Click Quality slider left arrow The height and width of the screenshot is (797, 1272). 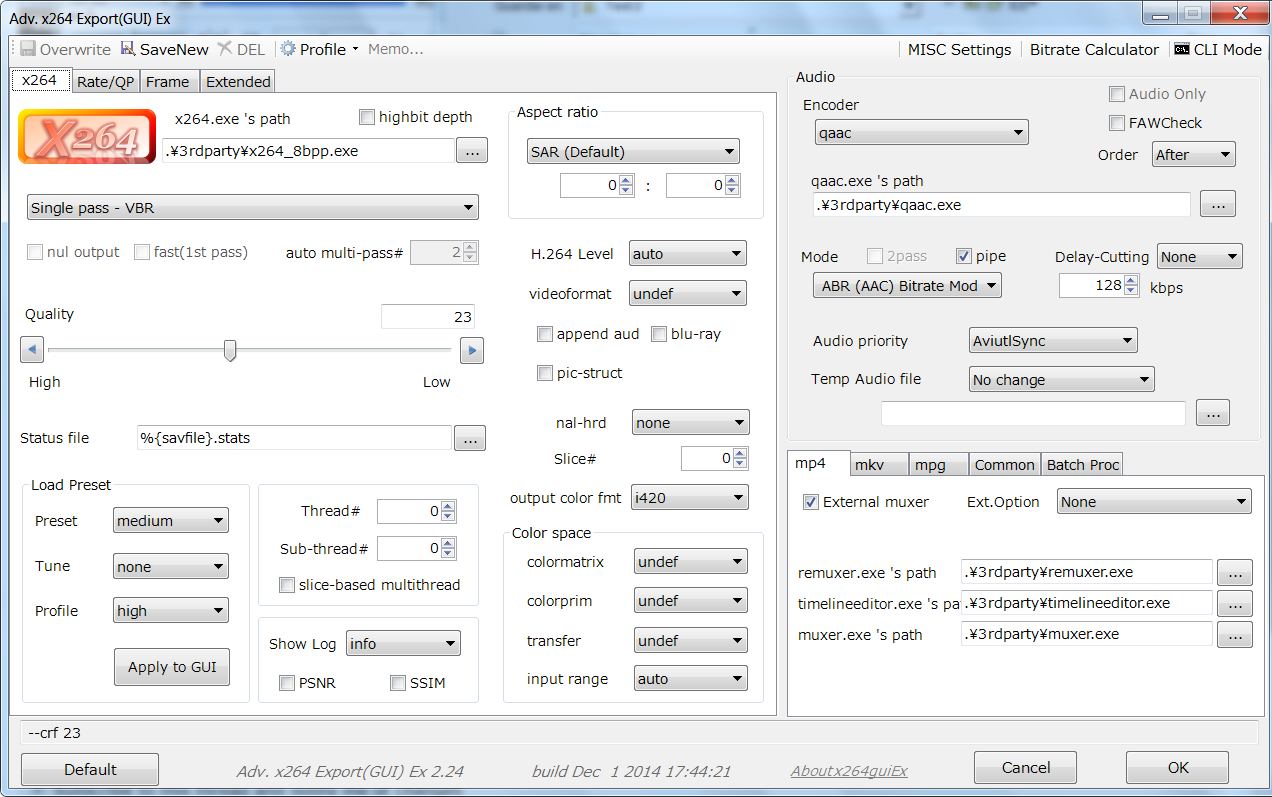(32, 350)
